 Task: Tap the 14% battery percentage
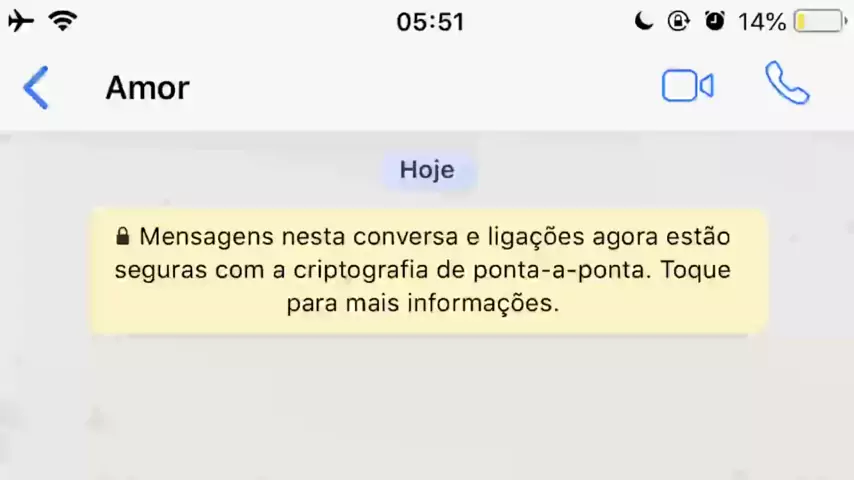pos(761,22)
